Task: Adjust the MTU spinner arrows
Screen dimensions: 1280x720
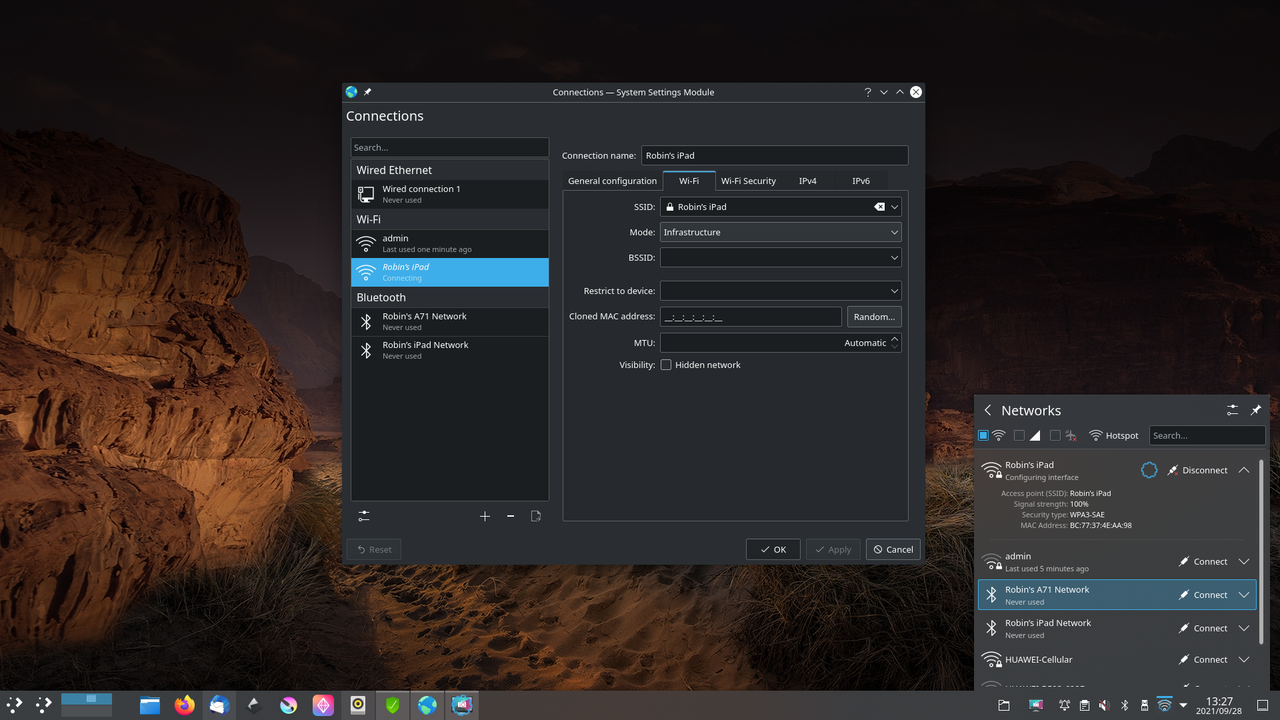Action: click(895, 342)
